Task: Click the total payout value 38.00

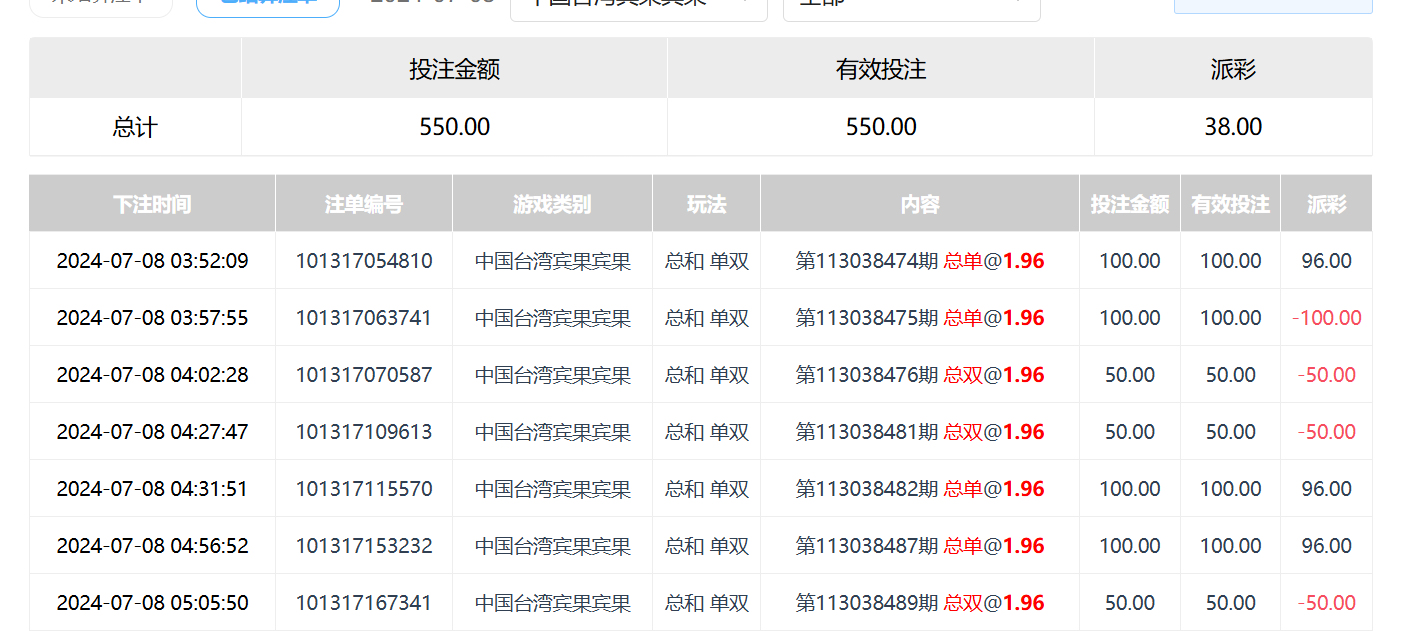Action: pyautogui.click(x=1233, y=127)
